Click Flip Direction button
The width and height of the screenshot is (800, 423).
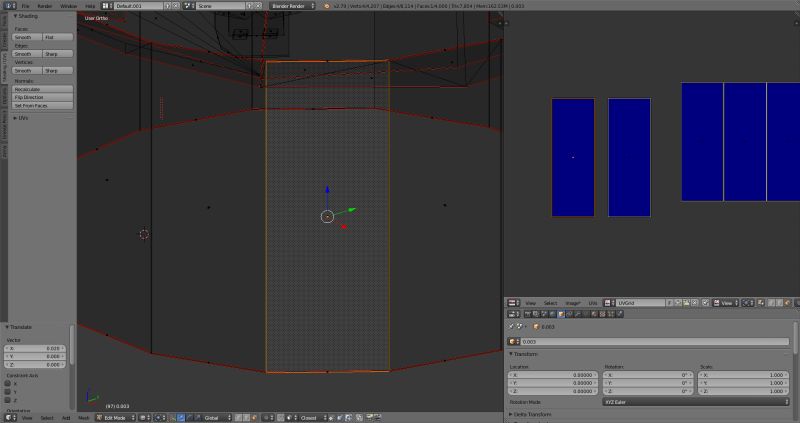click(42, 97)
